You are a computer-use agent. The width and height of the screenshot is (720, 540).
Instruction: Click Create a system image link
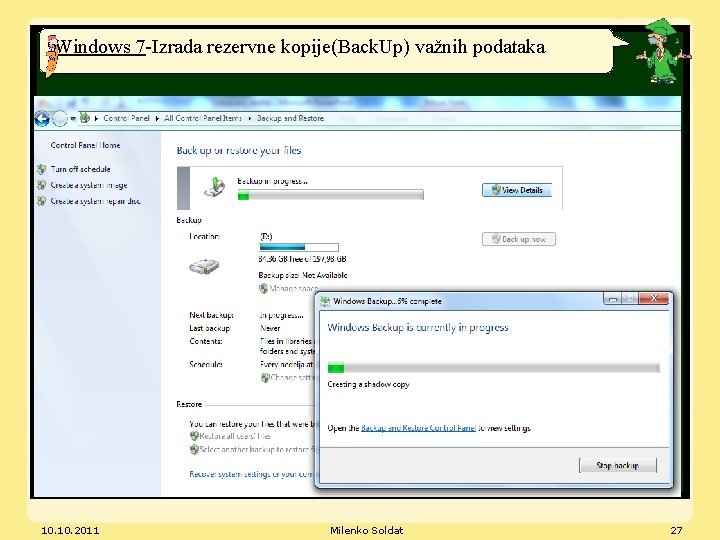[x=89, y=185]
